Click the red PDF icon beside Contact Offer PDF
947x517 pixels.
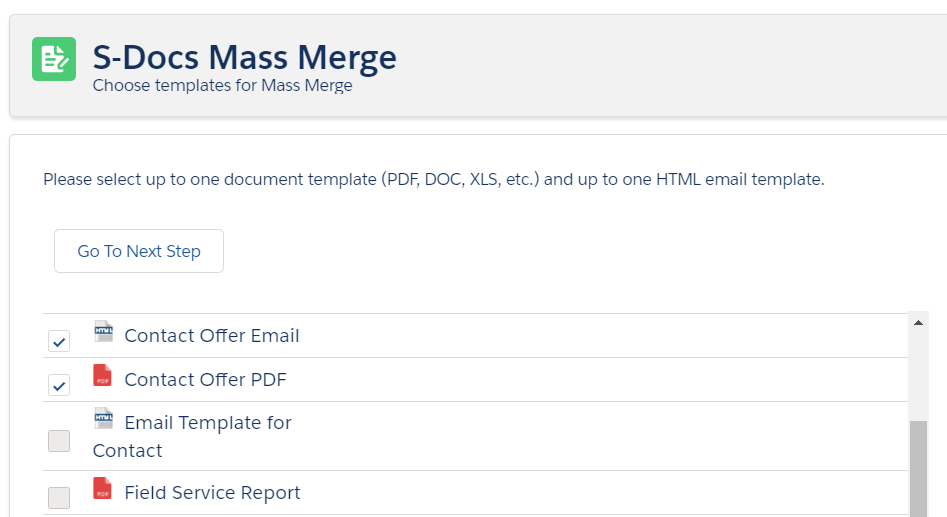[x=103, y=375]
